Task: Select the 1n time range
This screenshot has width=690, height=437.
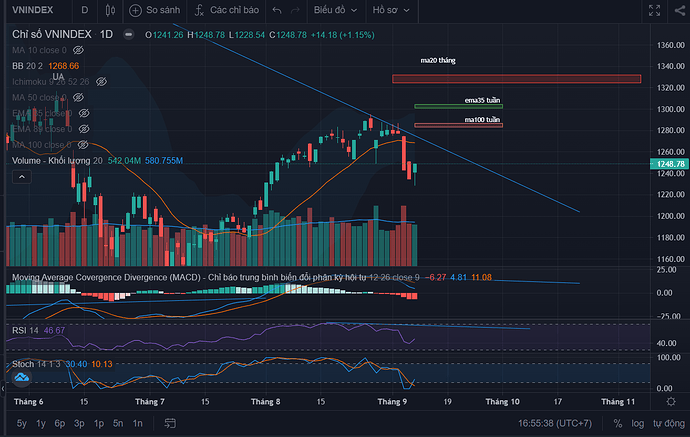Action: (x=137, y=423)
